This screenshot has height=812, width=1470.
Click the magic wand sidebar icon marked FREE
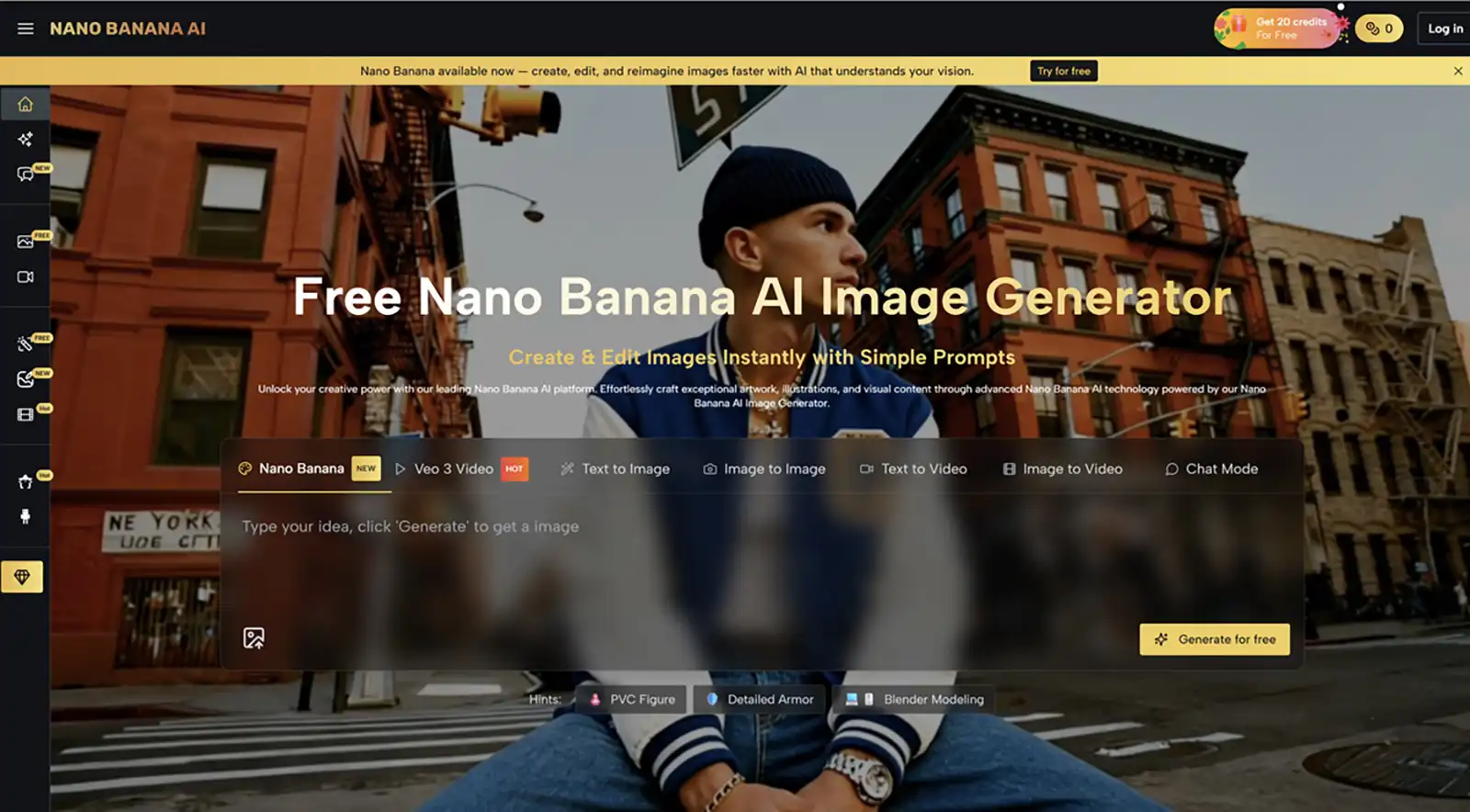point(26,344)
